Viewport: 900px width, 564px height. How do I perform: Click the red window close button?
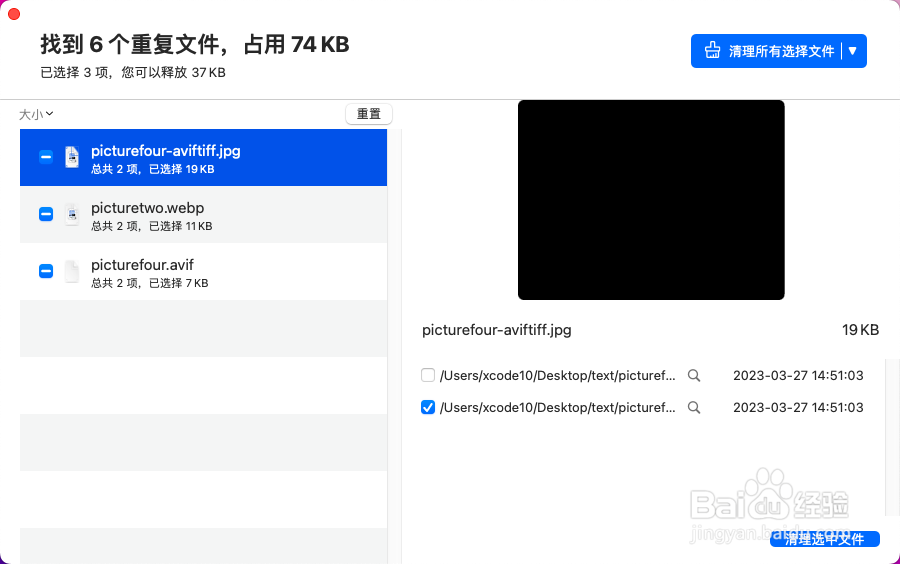tap(14, 14)
